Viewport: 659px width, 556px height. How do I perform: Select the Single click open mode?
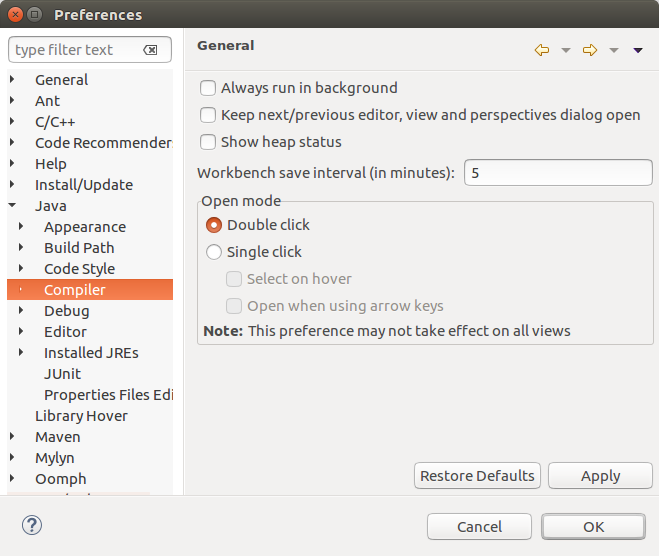click(214, 252)
